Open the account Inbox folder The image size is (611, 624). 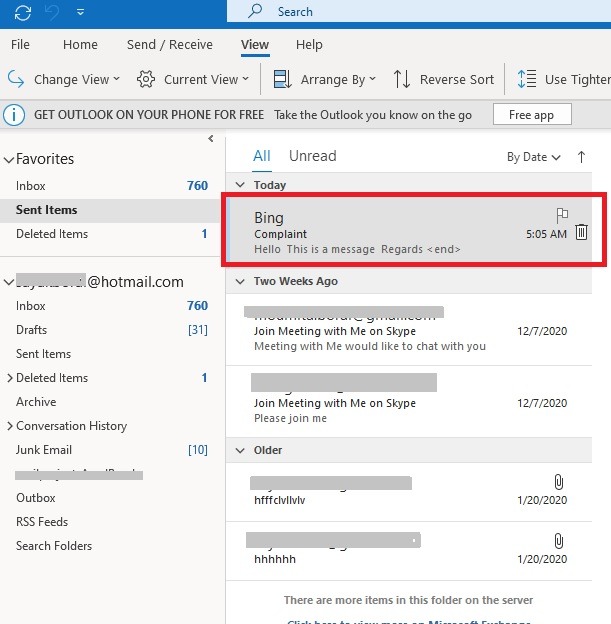coord(109,306)
